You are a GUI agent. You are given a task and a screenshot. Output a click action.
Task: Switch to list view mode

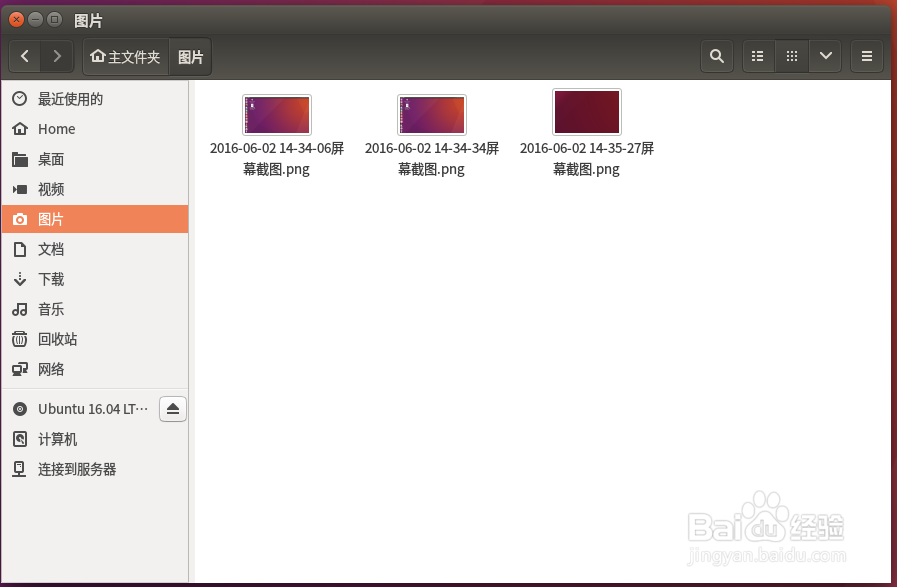[757, 56]
